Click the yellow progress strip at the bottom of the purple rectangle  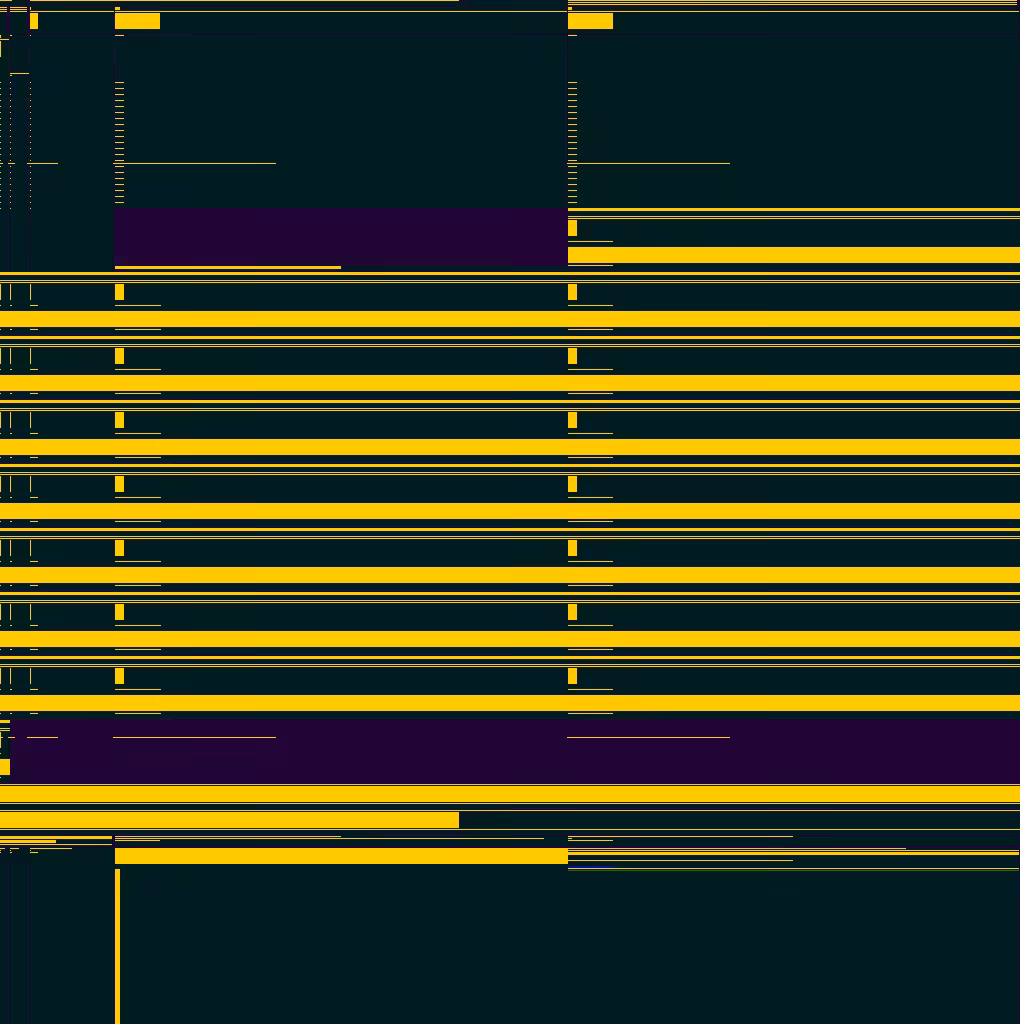228,267
